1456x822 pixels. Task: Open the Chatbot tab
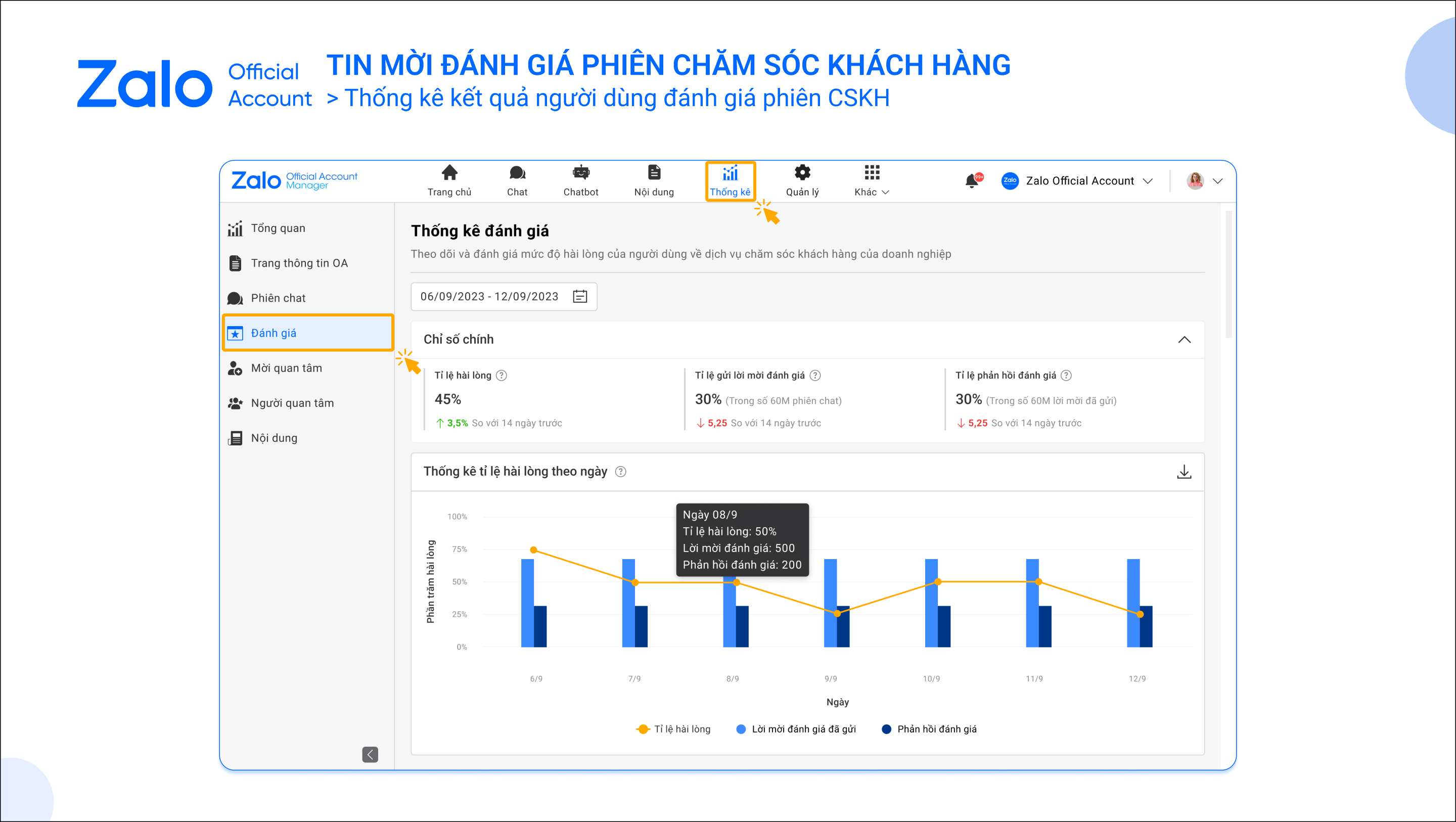click(581, 181)
